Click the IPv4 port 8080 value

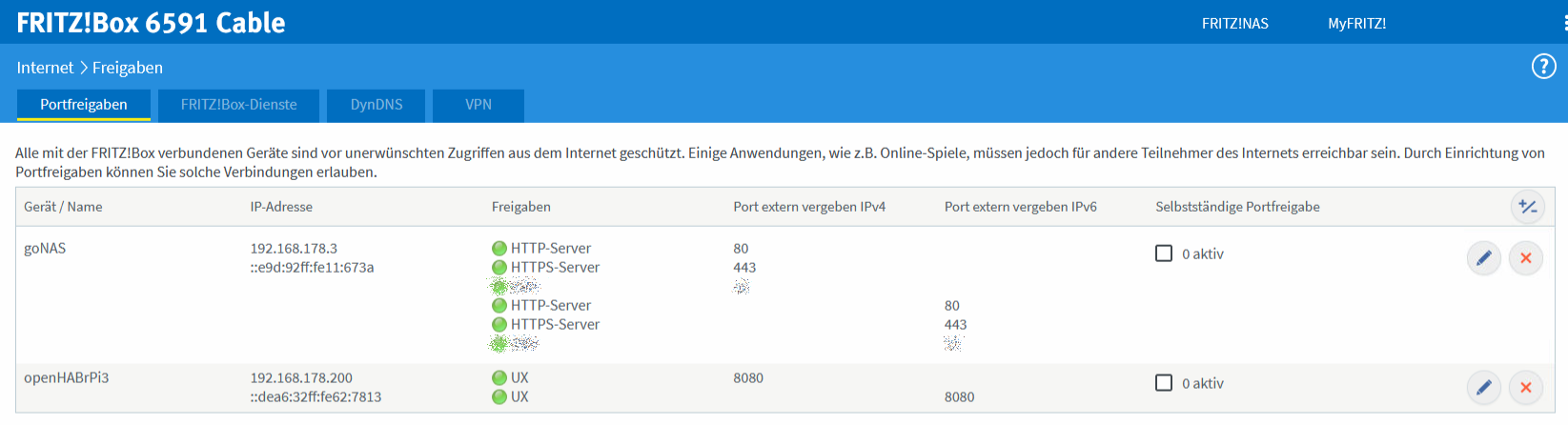click(748, 378)
